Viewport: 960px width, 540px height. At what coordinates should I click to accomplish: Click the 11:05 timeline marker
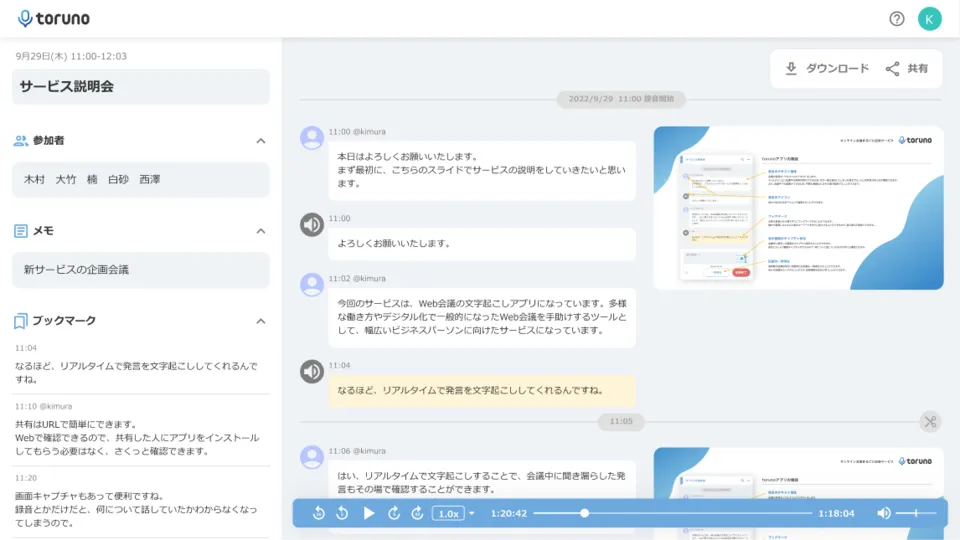tap(621, 421)
